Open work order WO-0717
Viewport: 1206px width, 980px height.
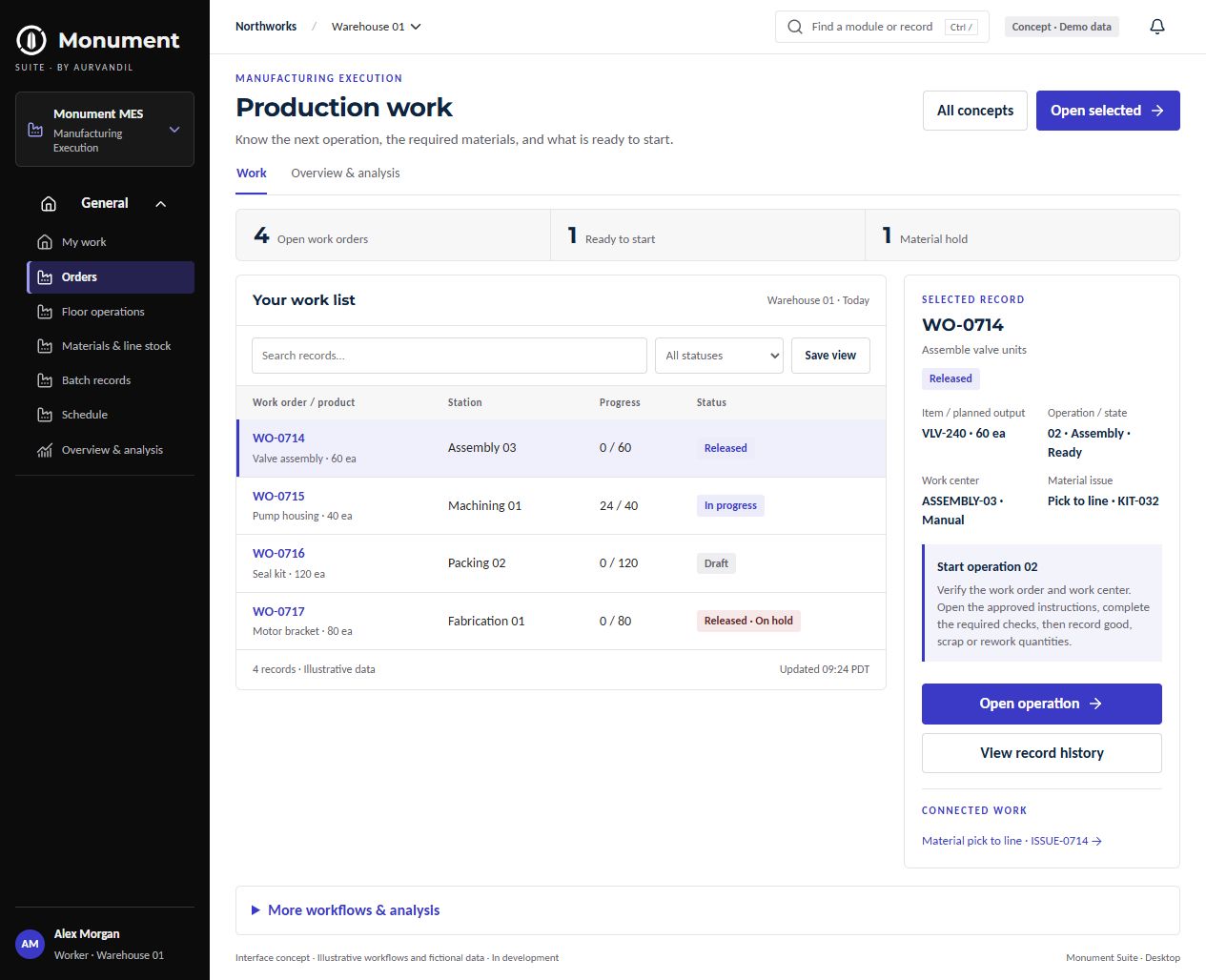pyautogui.click(x=278, y=612)
